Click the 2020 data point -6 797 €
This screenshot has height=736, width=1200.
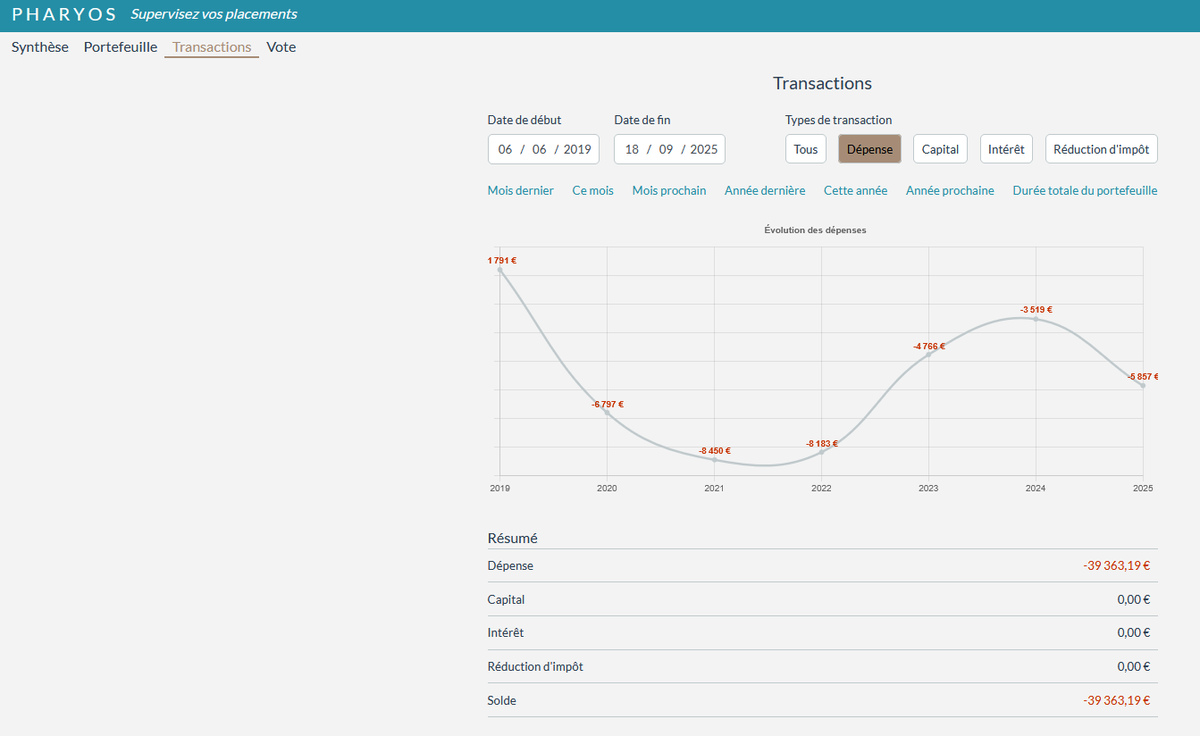point(607,412)
